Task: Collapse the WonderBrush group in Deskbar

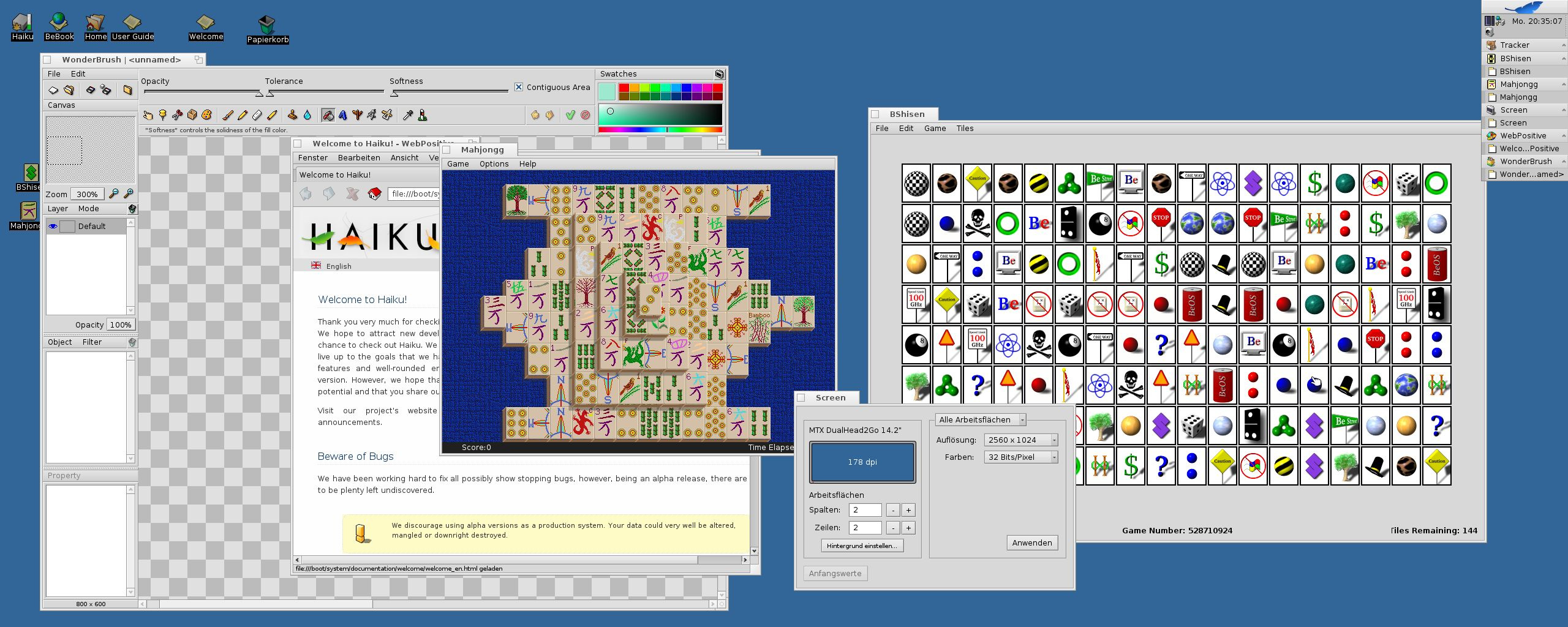Action: [1562, 161]
